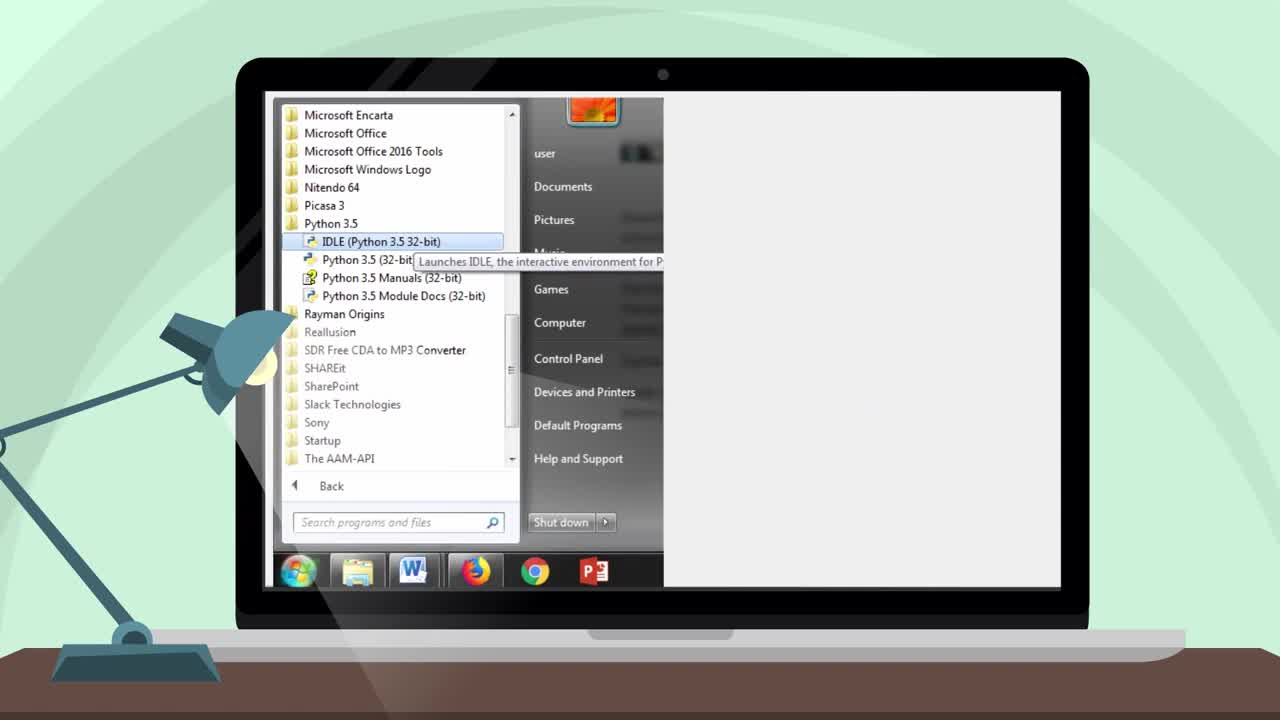Click the Sony folder icon

click(292, 422)
